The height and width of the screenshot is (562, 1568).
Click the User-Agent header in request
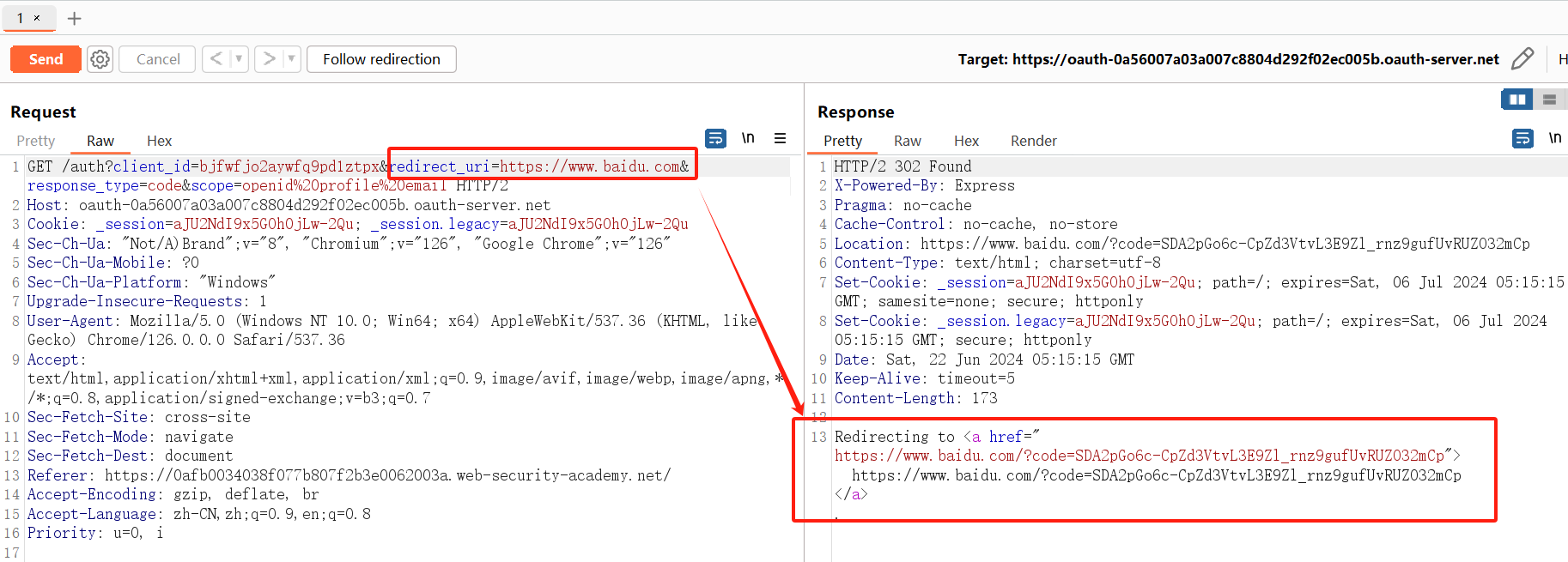(x=392, y=330)
